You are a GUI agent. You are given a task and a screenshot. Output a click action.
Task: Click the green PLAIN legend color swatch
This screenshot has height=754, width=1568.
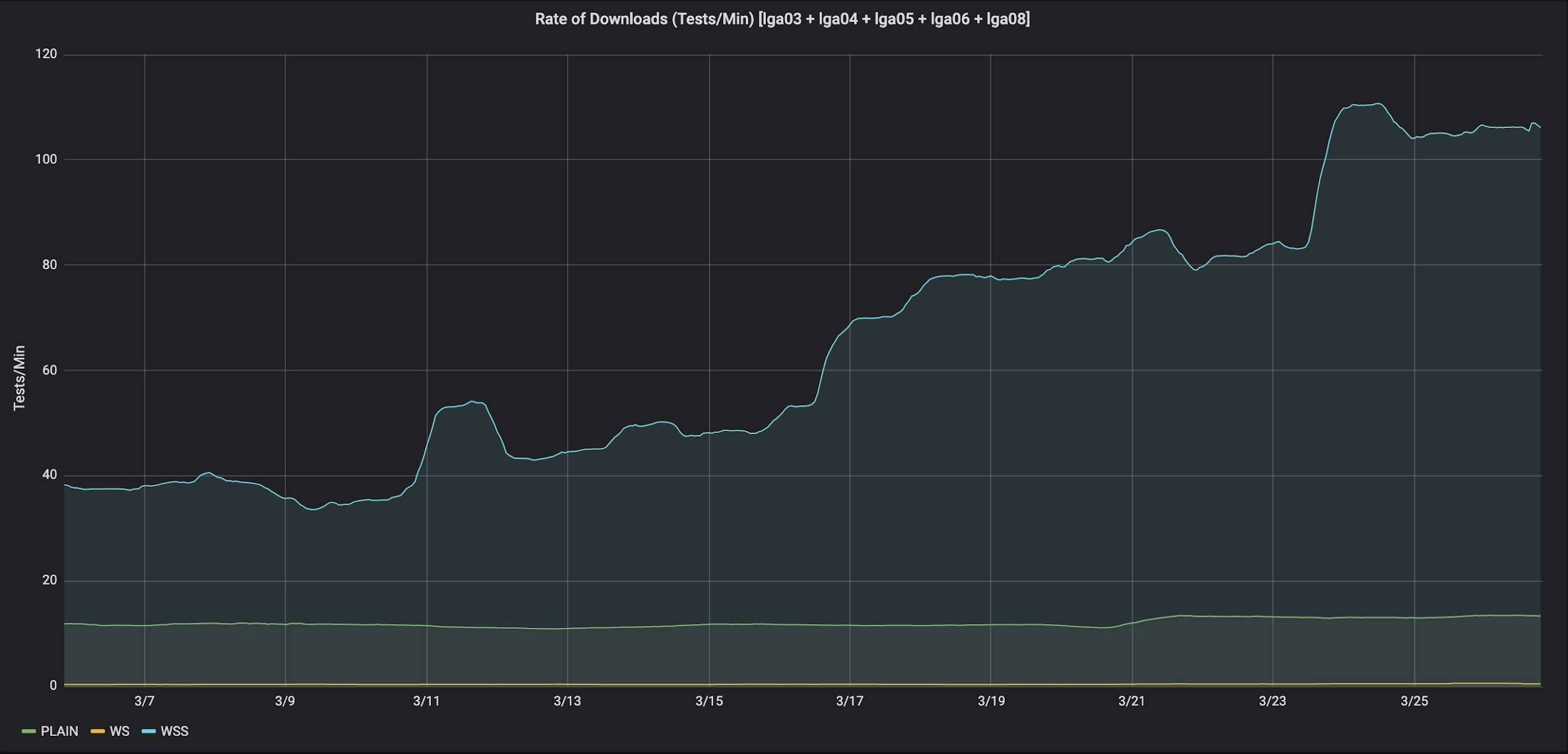(x=29, y=731)
